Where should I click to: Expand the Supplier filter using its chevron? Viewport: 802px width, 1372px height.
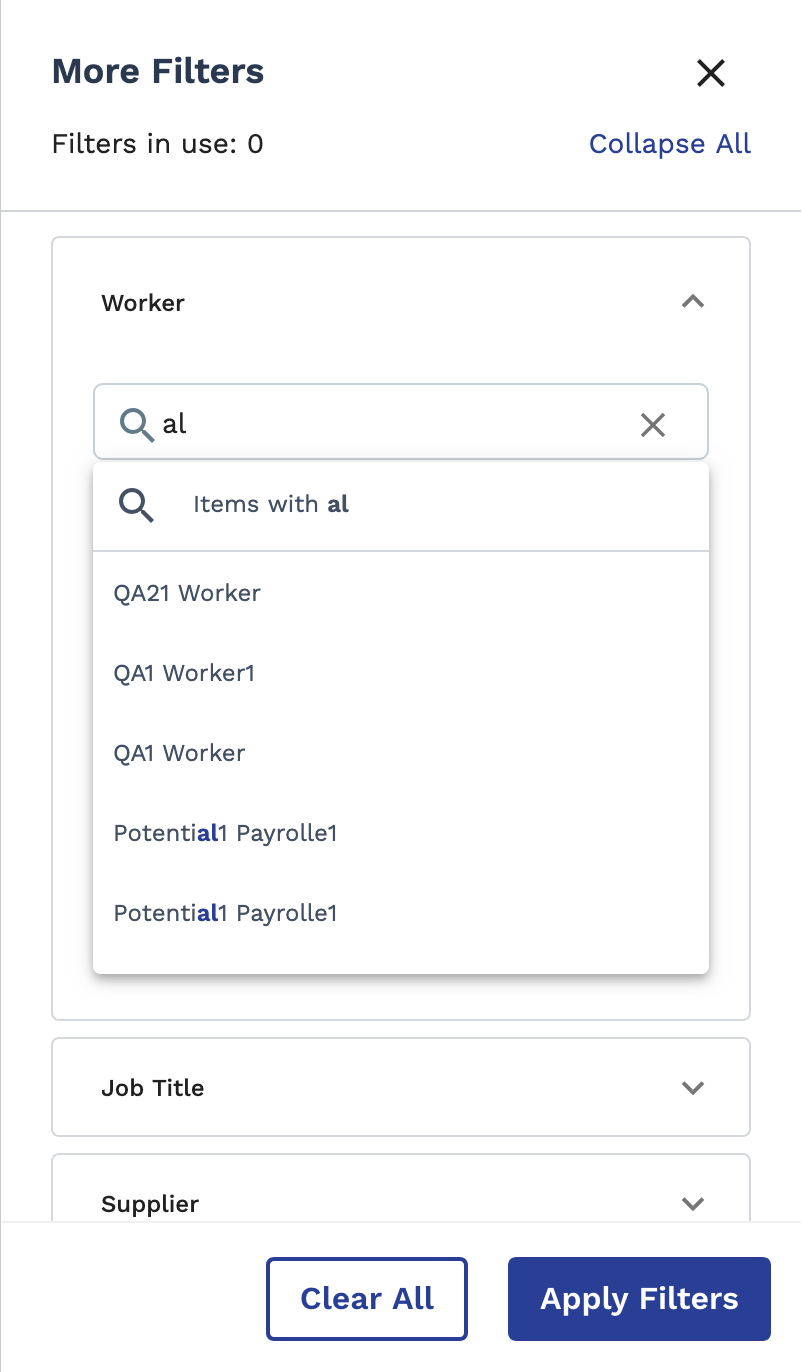tap(693, 1204)
